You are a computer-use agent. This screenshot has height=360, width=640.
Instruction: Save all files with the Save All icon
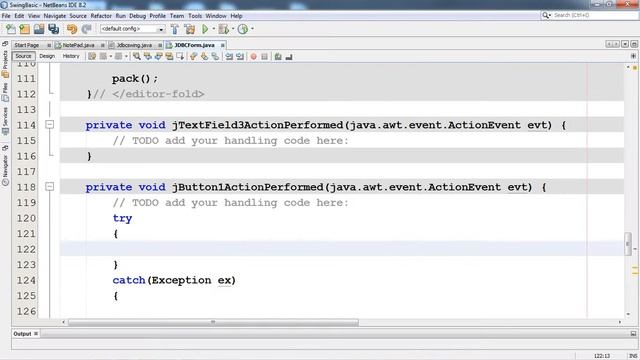[x=53, y=29]
